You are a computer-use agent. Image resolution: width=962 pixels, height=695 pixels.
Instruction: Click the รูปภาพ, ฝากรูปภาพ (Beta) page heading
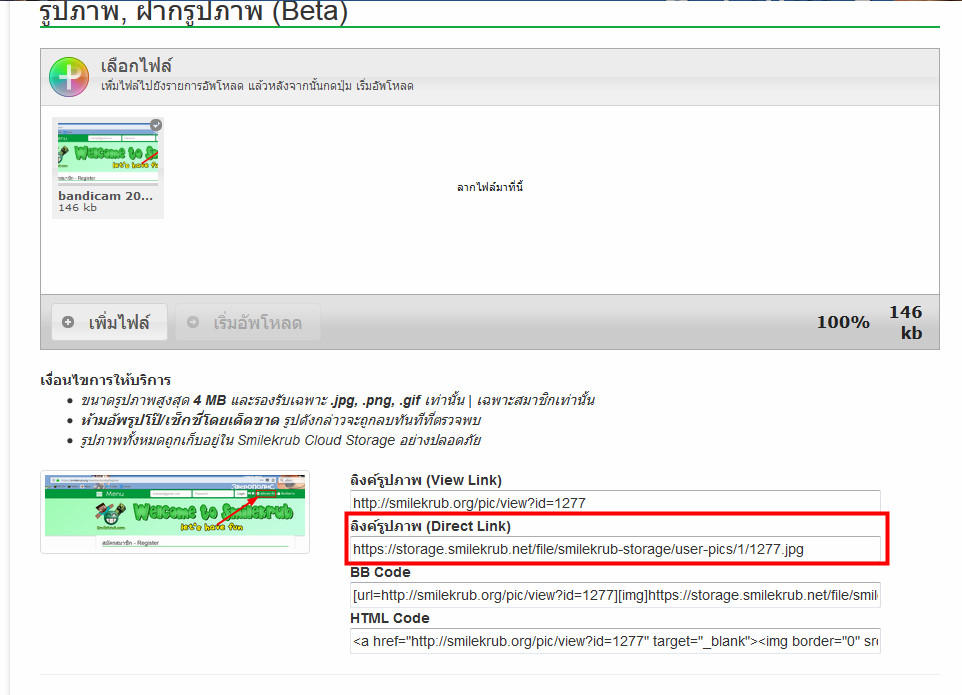[x=193, y=12]
